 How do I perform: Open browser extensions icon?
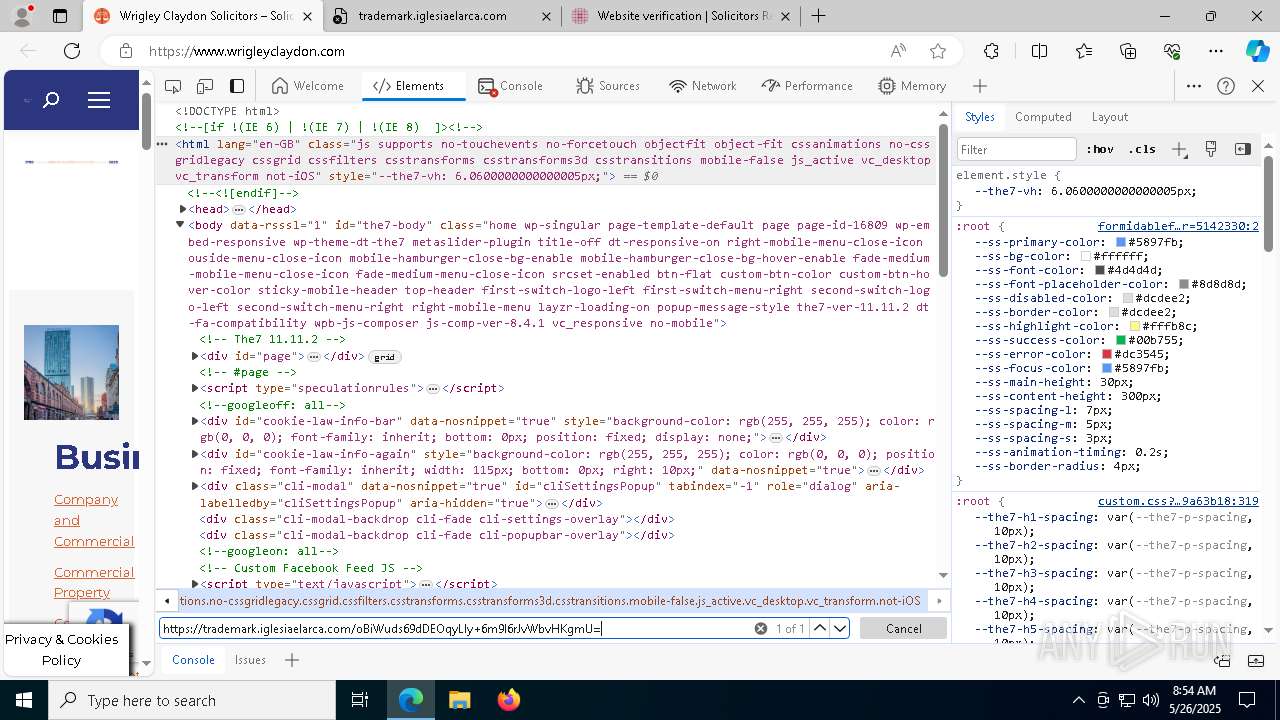click(x=991, y=51)
